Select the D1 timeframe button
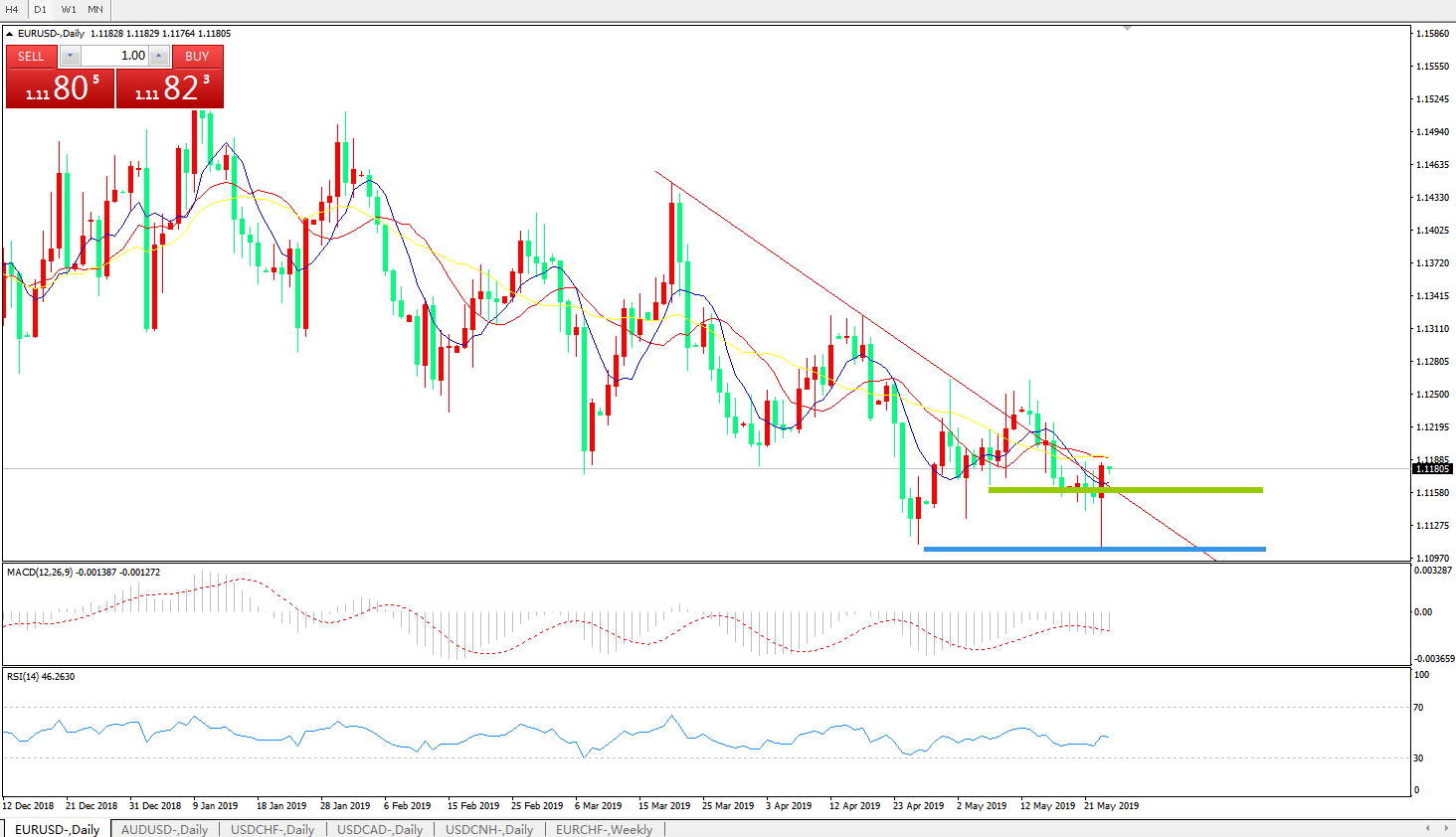This screenshot has height=837, width=1456. coord(41,9)
